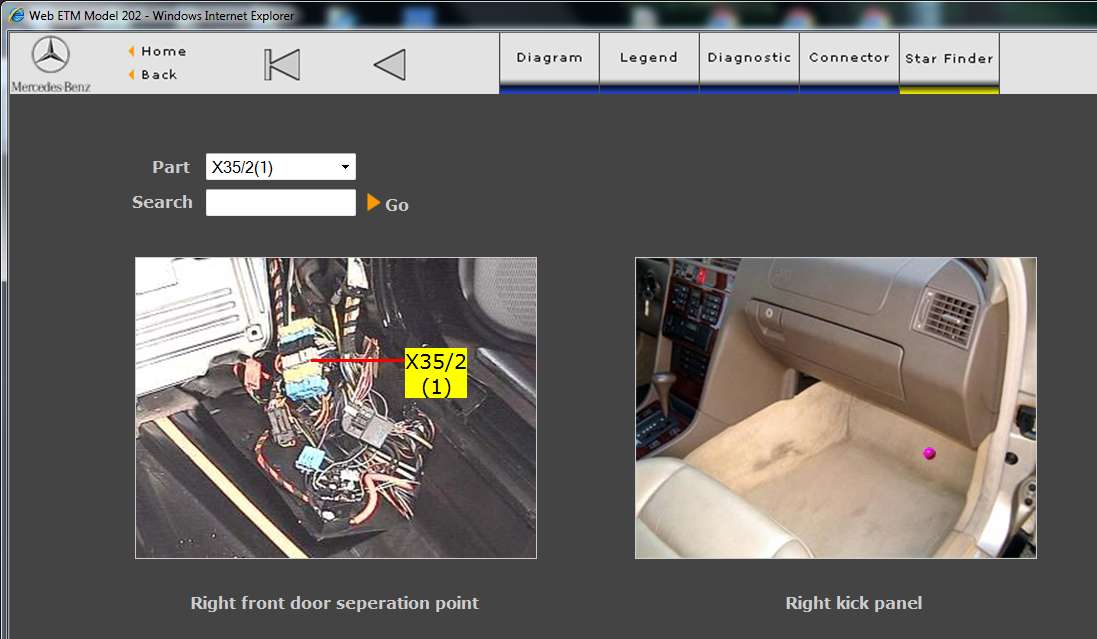The image size is (1097, 639).
Task: Click the orange arrow next to Back
Action: [132, 74]
